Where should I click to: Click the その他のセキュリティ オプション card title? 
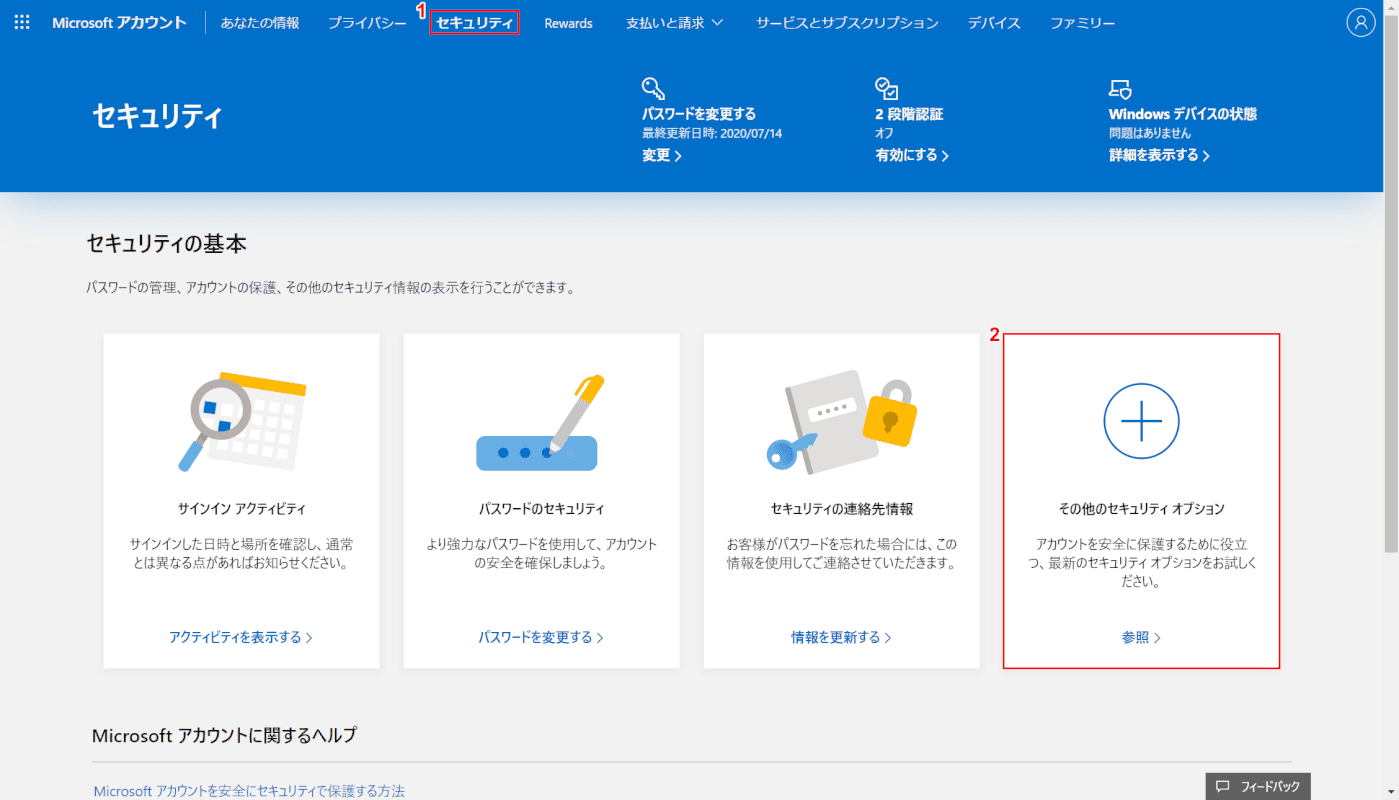[1141, 509]
